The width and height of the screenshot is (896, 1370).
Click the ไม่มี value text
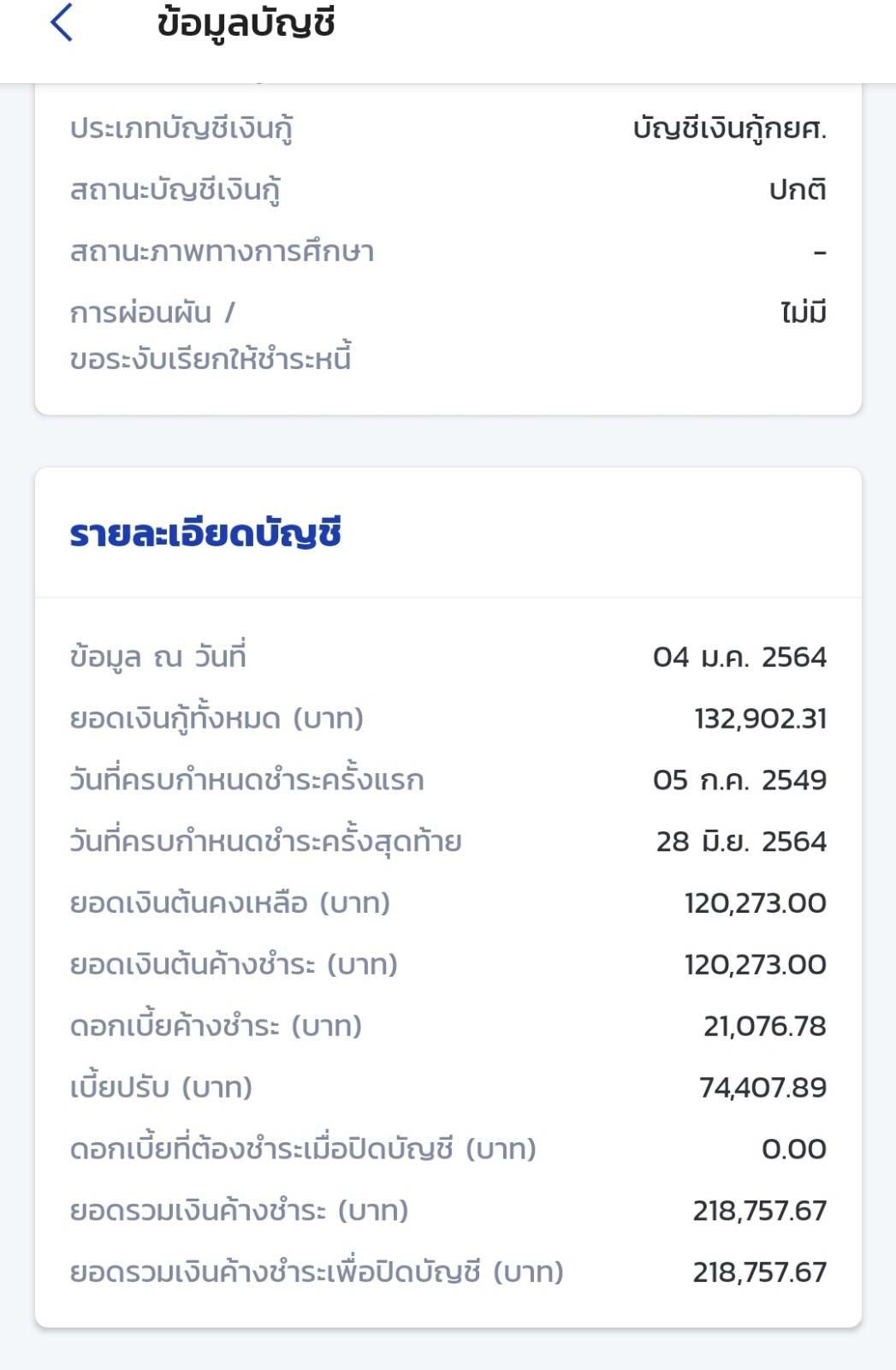[803, 313]
